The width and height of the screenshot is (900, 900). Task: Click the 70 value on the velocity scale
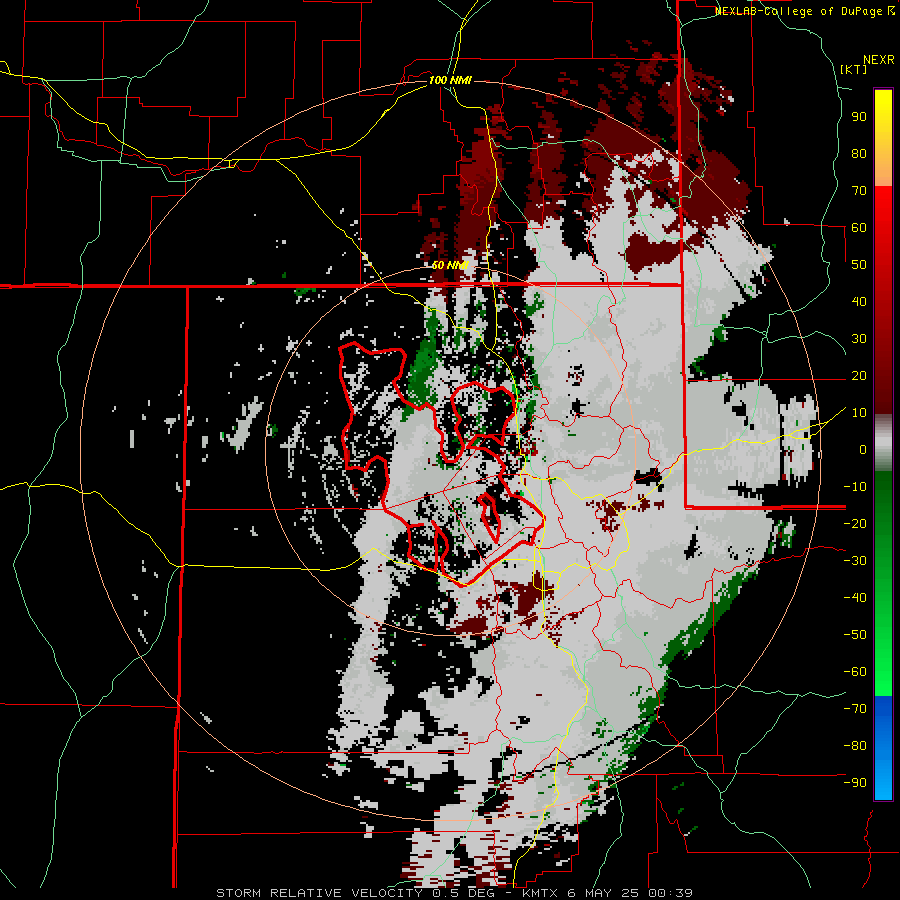point(859,191)
